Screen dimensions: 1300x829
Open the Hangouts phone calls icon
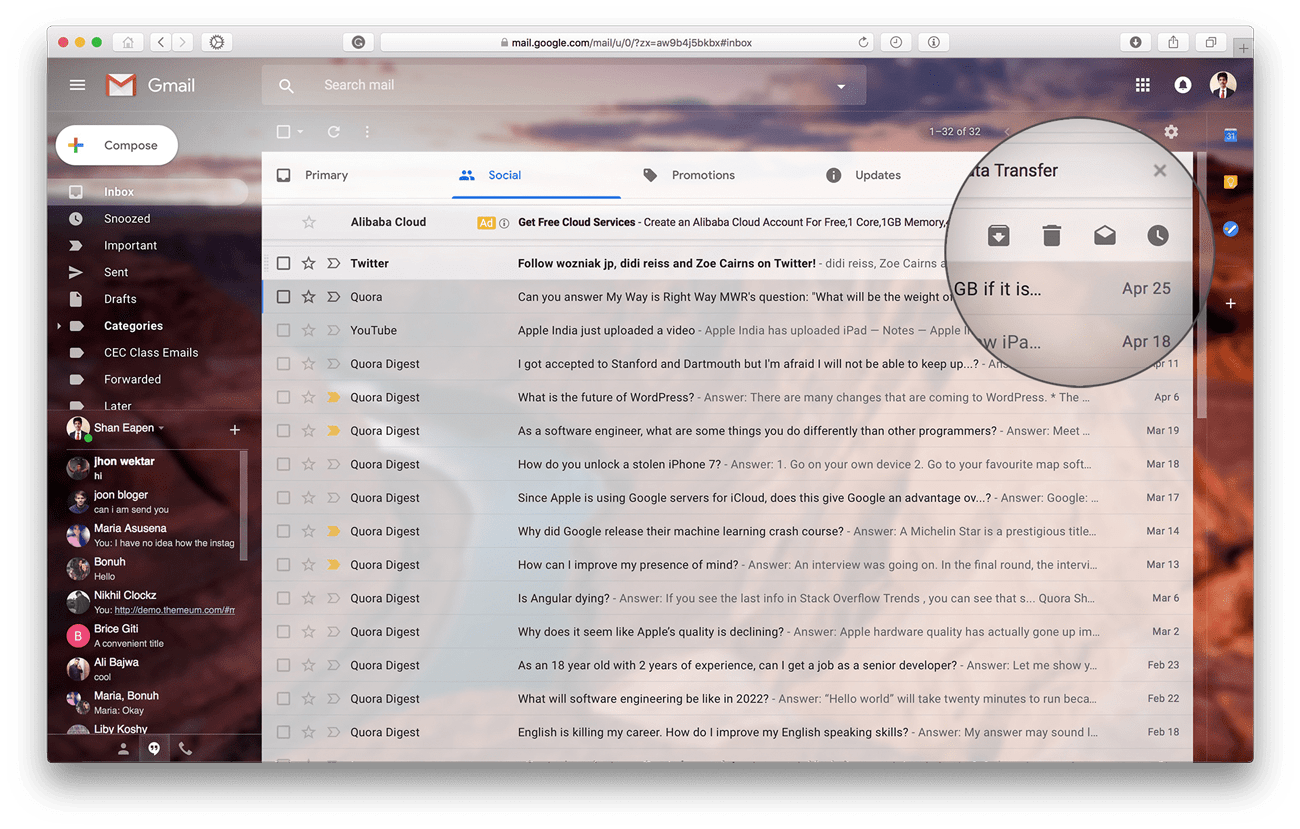point(185,748)
